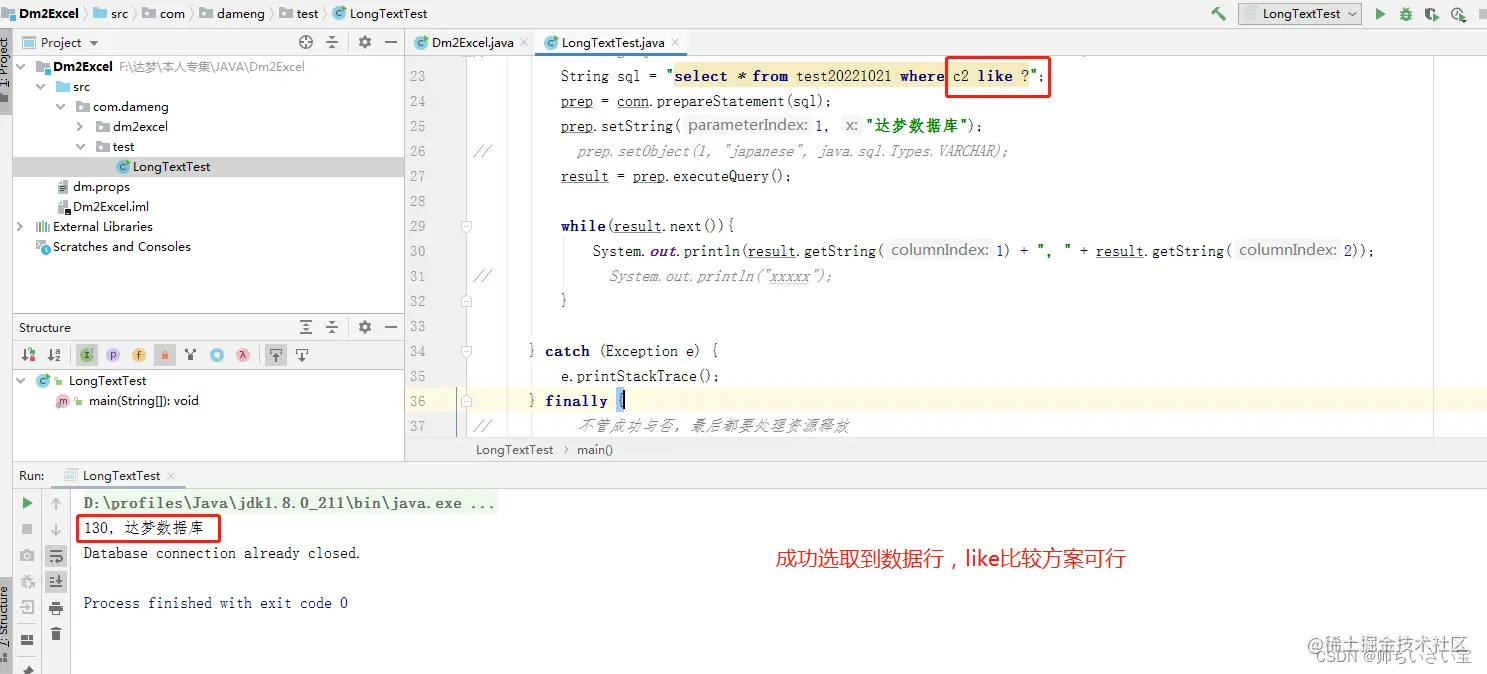Screen dimensions: 1487x674
Task: Click the Stop square in Run panel
Action: click(28, 529)
